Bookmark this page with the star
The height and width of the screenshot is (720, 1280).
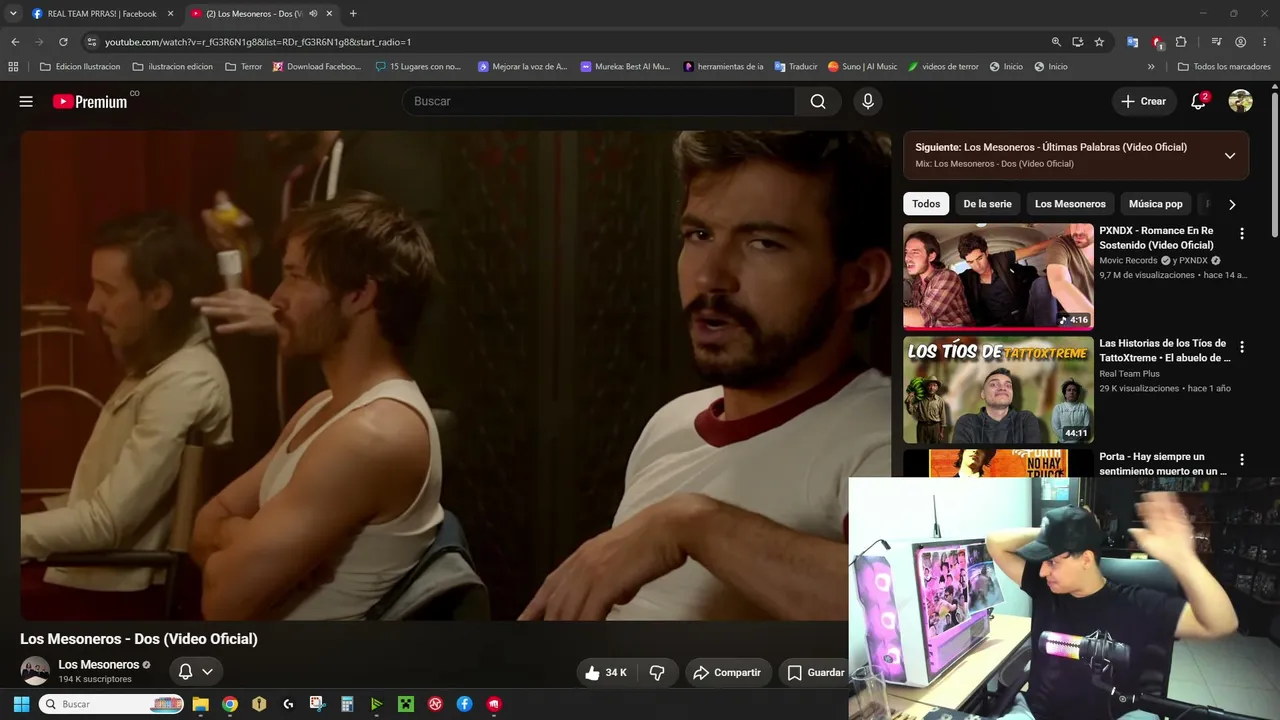tap(1099, 42)
